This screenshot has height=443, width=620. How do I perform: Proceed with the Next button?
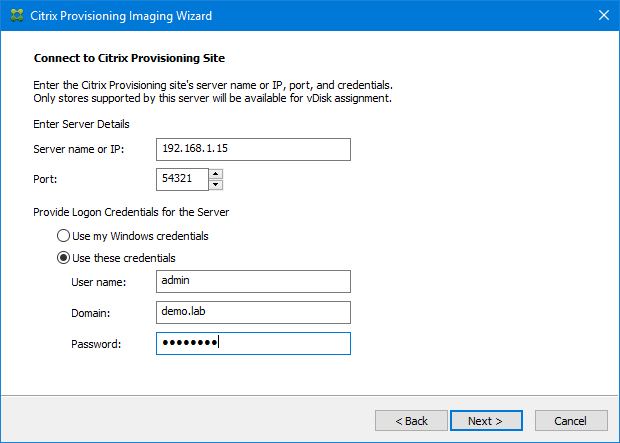pos(486,421)
